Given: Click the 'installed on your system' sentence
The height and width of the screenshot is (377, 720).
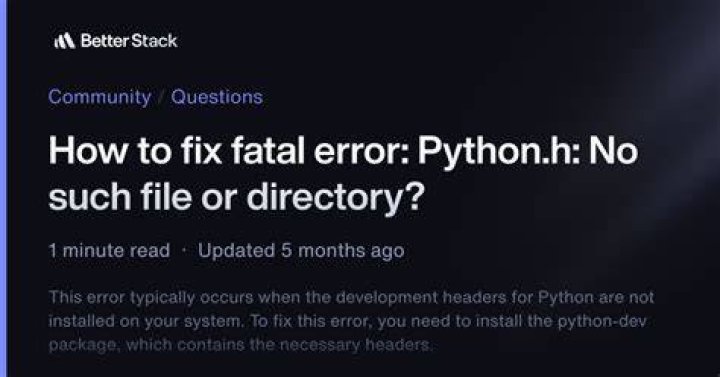Looking at the screenshot, I should (x=147, y=321).
